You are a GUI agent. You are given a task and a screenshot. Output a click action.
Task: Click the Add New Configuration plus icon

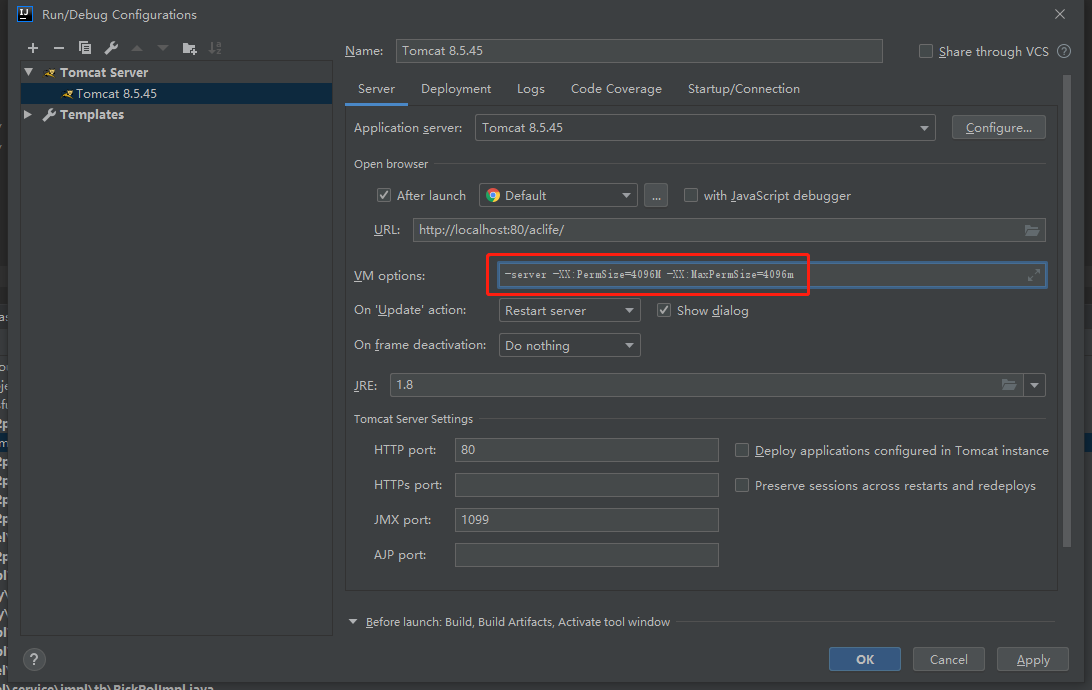(x=33, y=48)
